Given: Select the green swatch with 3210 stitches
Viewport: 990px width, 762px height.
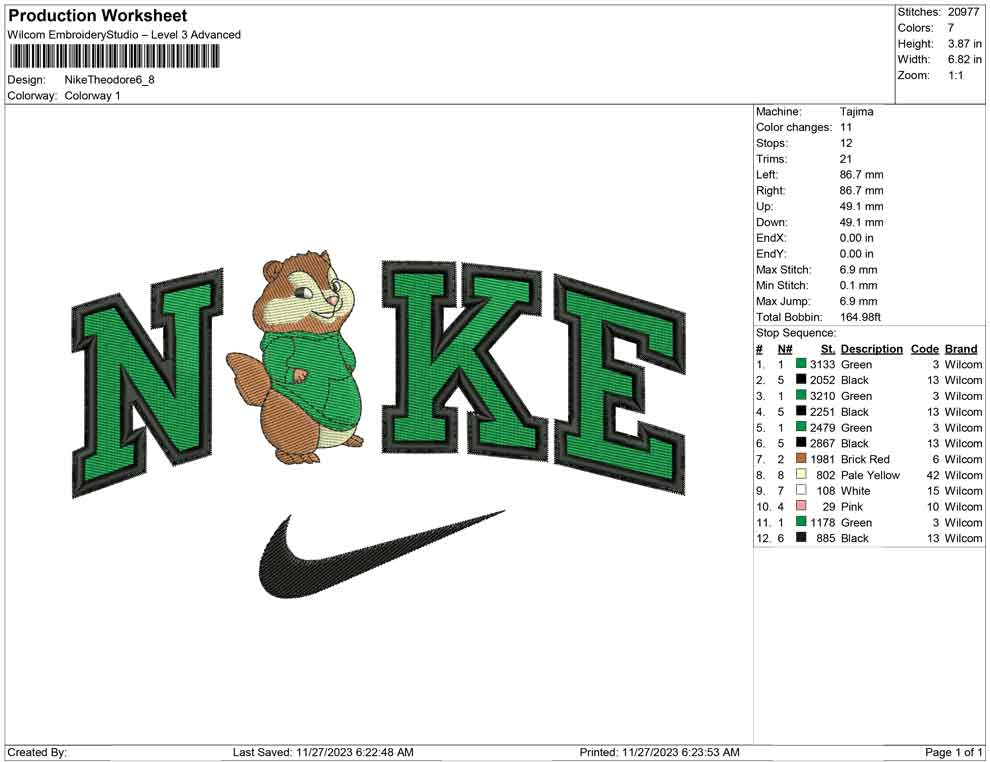Looking at the screenshot, I should point(801,395).
